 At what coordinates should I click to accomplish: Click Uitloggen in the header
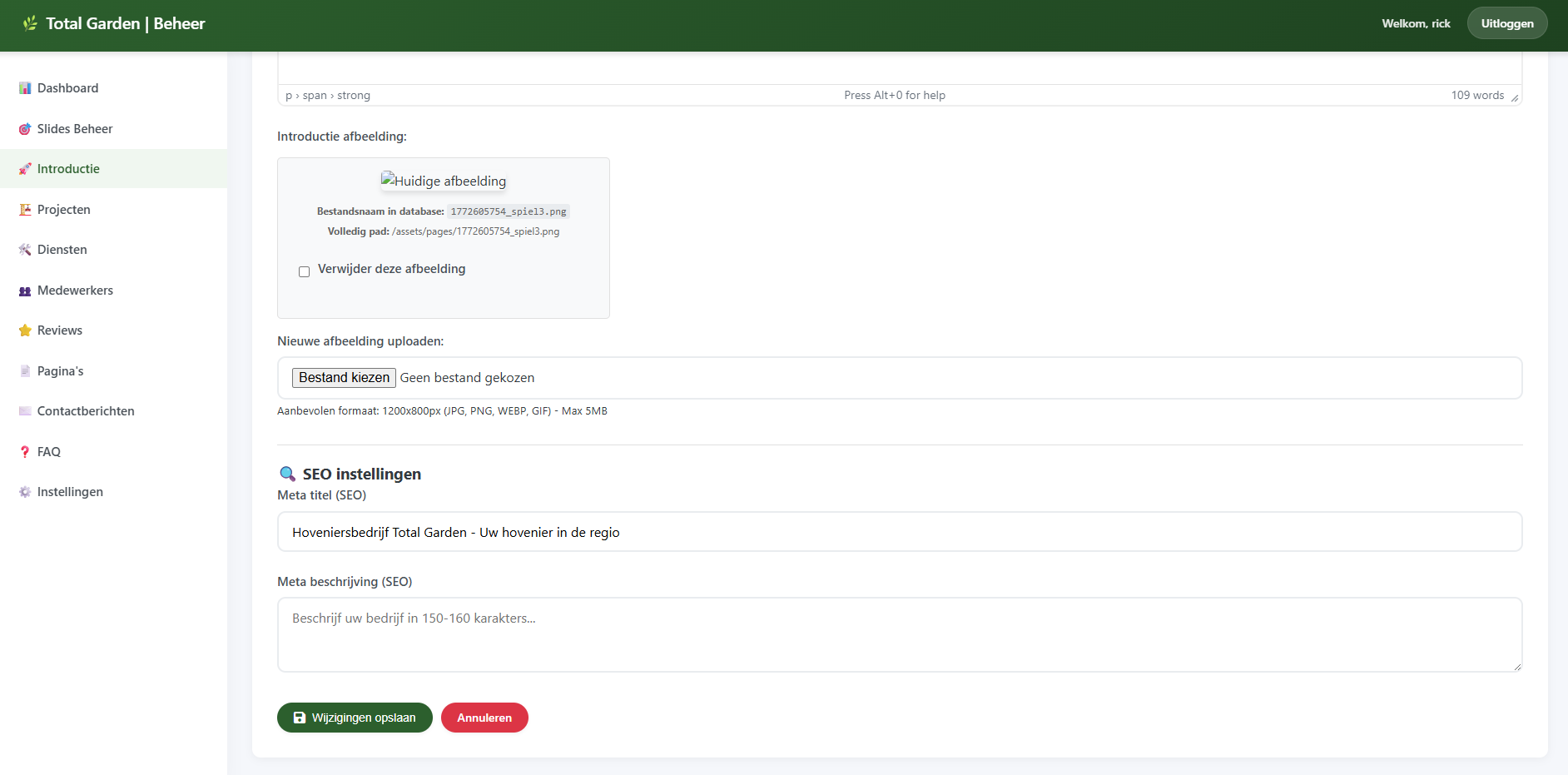pos(1507,23)
